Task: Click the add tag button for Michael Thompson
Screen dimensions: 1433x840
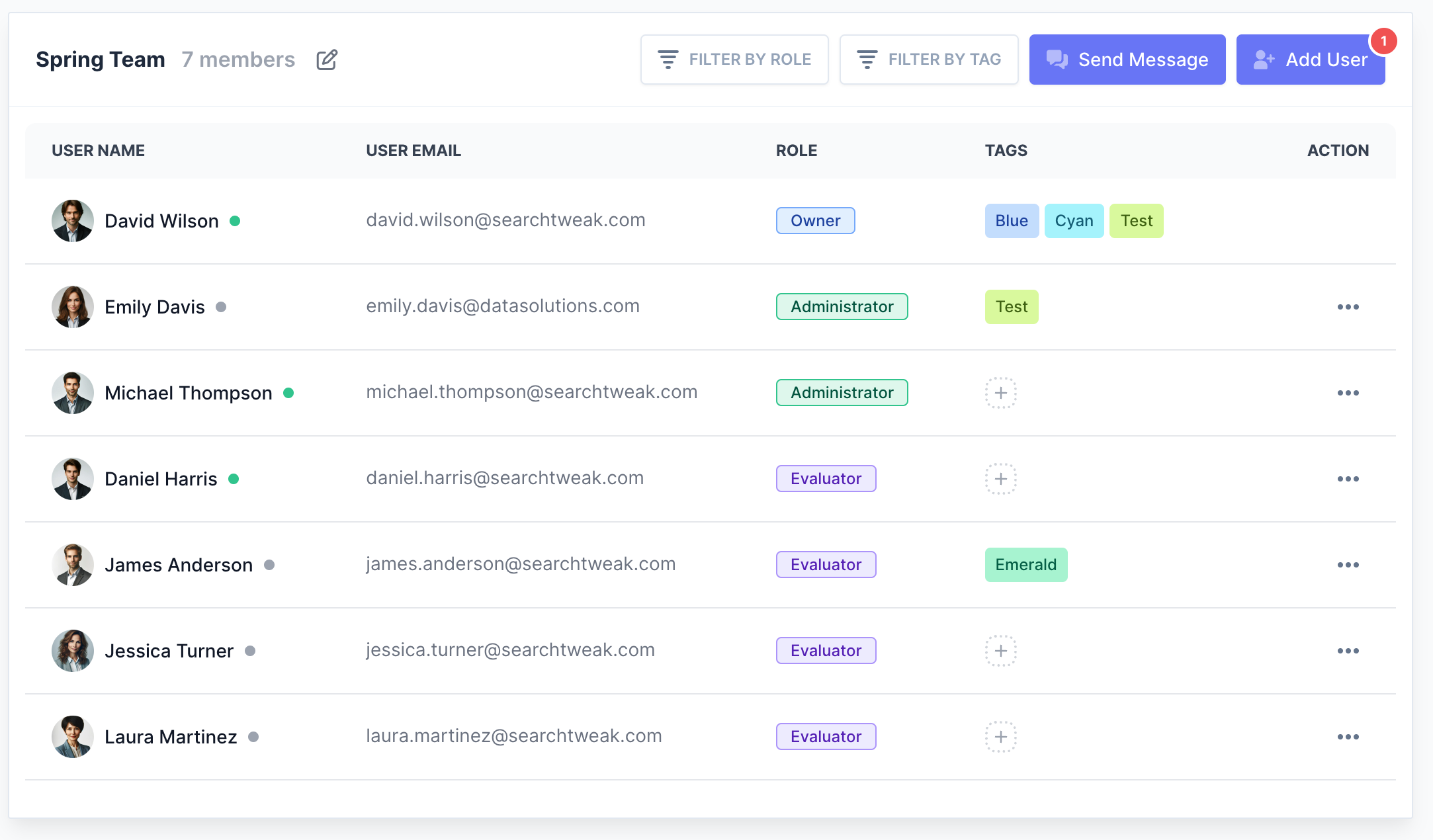Action: pos(1001,392)
